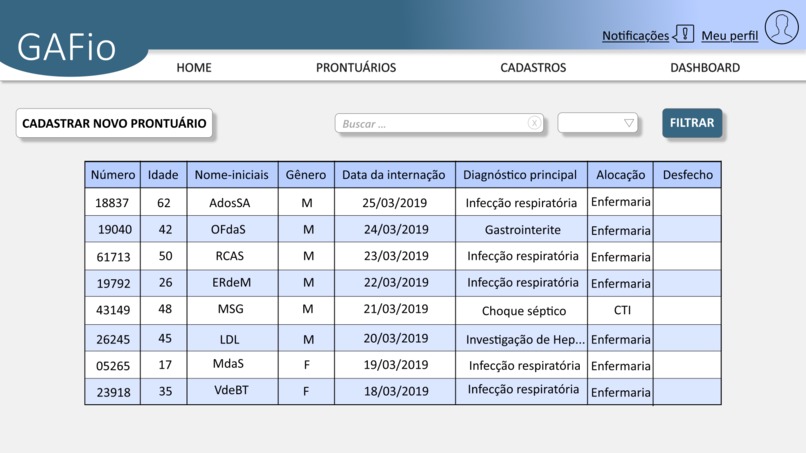Click admission date 23/03/2019
The image size is (806, 453).
[x=396, y=256]
